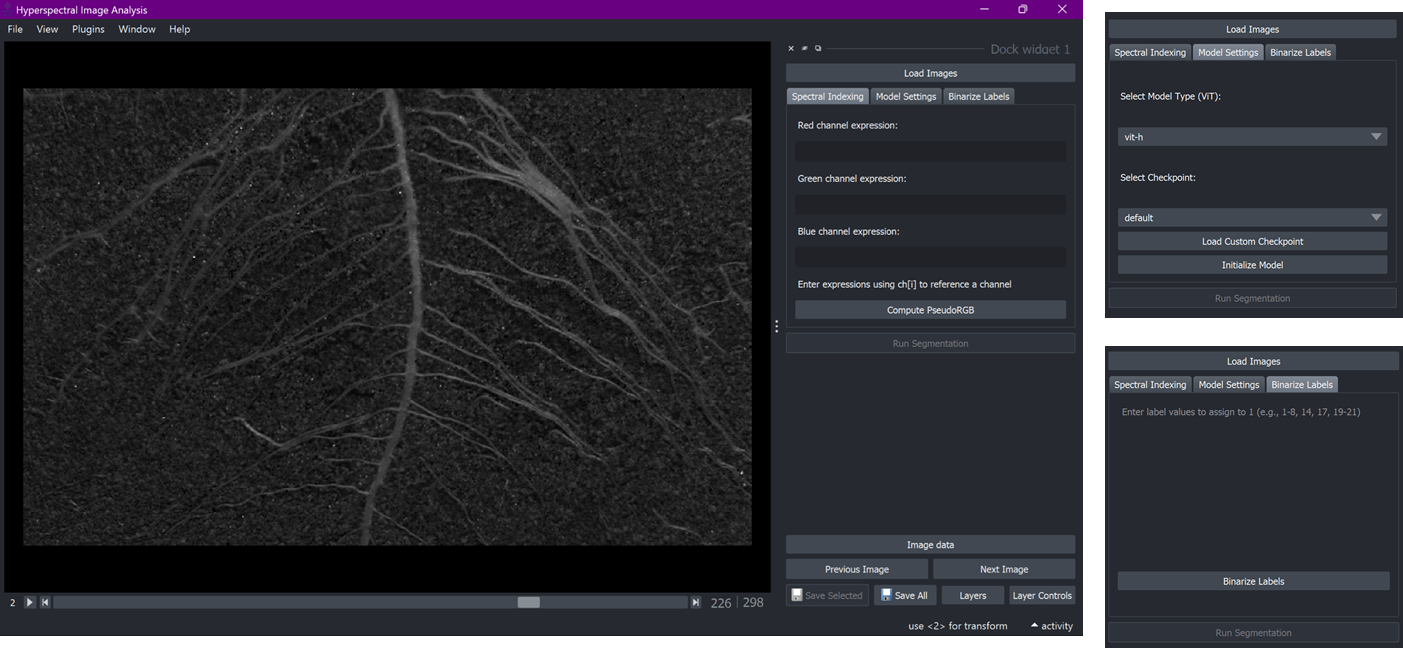This screenshot has width=1403, height=648.
Task: Open the Plugins menu
Action: click(x=88, y=30)
